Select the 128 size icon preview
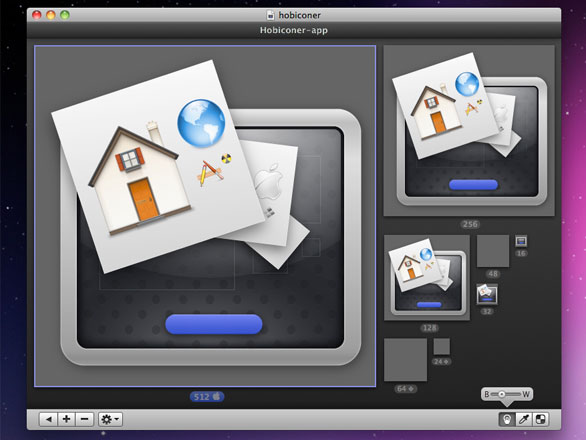The width and height of the screenshot is (586, 440). (x=427, y=277)
